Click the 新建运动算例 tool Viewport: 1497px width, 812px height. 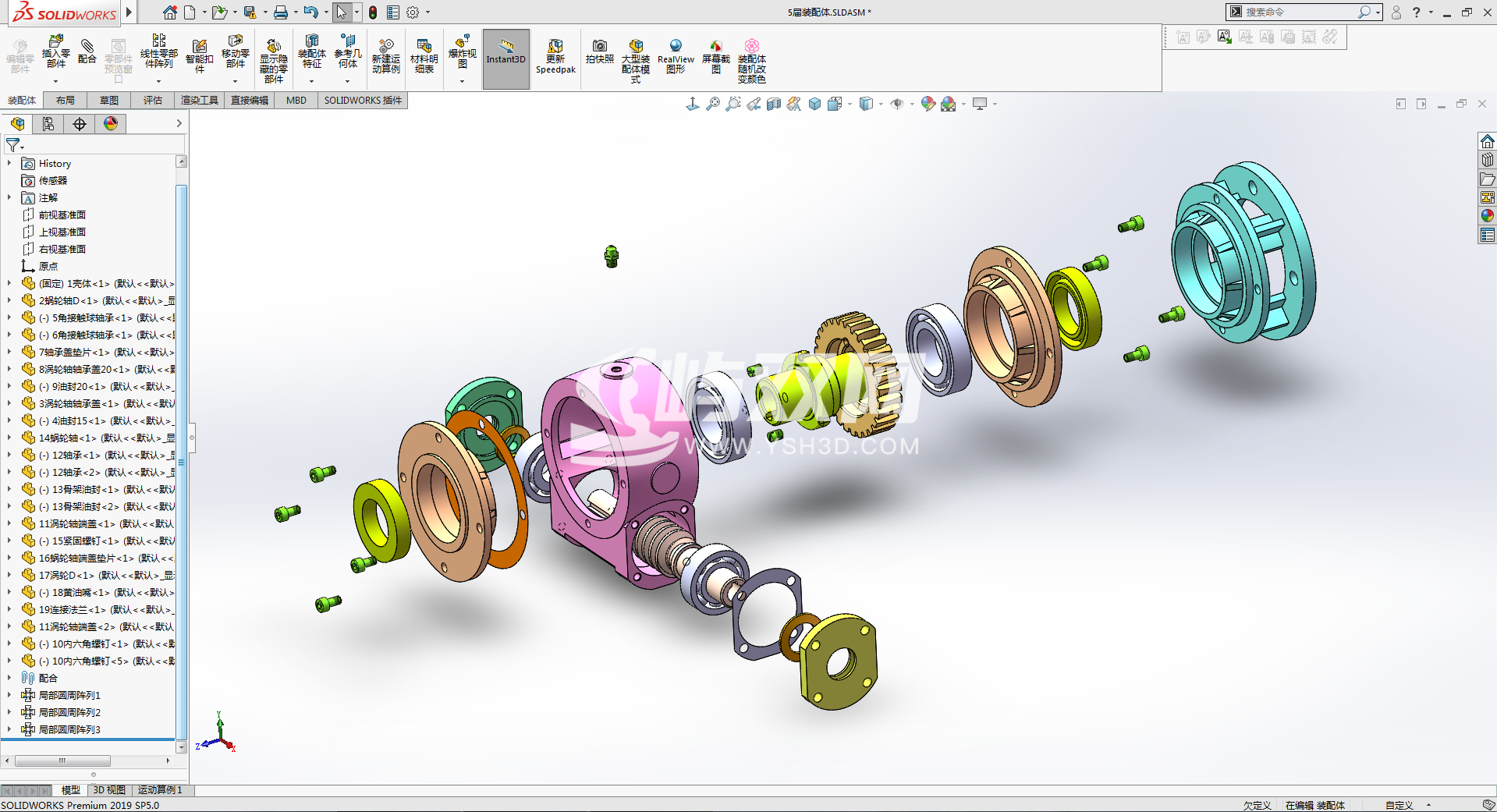click(385, 56)
